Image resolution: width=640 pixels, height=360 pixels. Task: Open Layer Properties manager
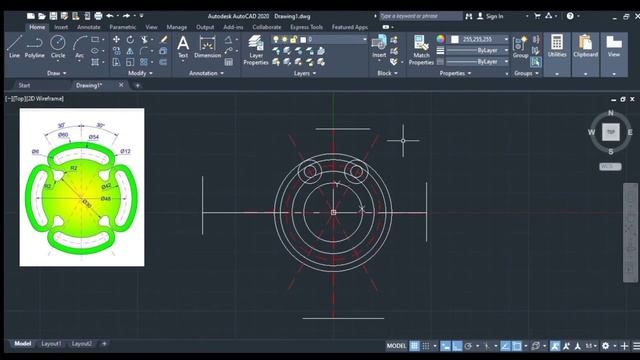click(x=256, y=50)
